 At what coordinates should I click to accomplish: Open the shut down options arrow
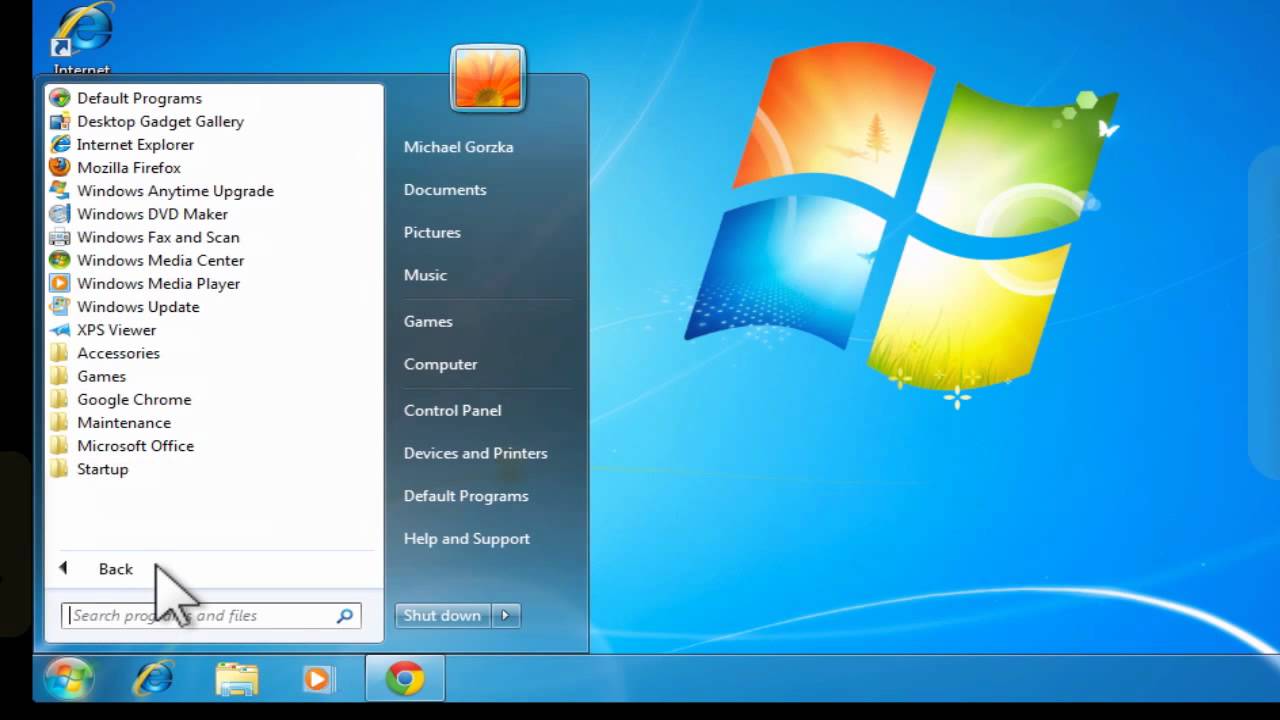(505, 615)
